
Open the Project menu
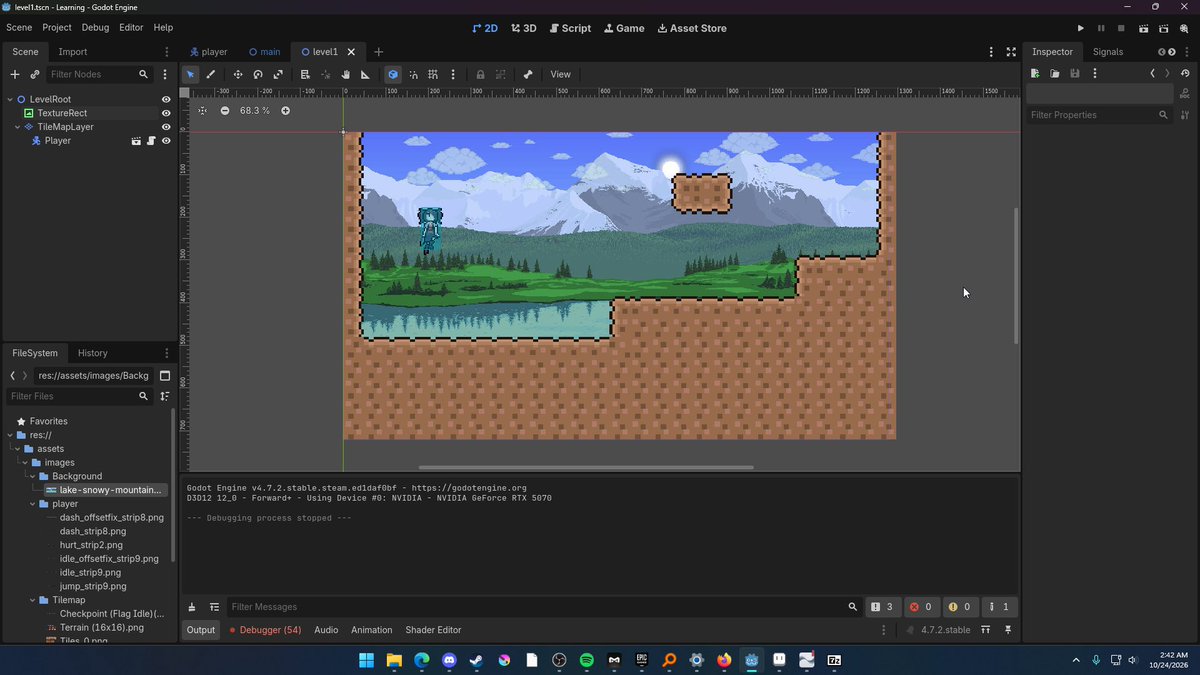(x=57, y=28)
